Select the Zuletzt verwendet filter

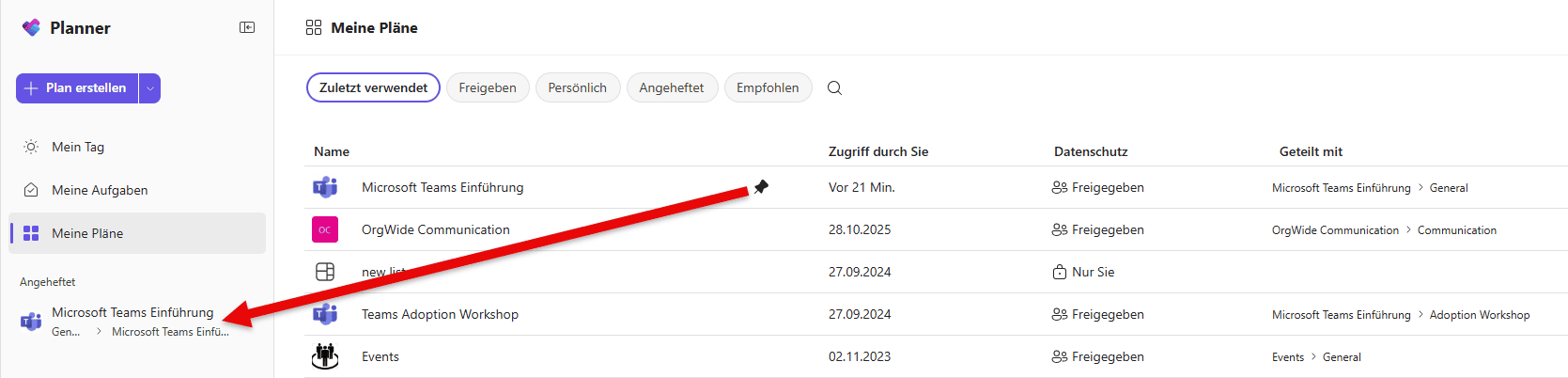point(373,87)
